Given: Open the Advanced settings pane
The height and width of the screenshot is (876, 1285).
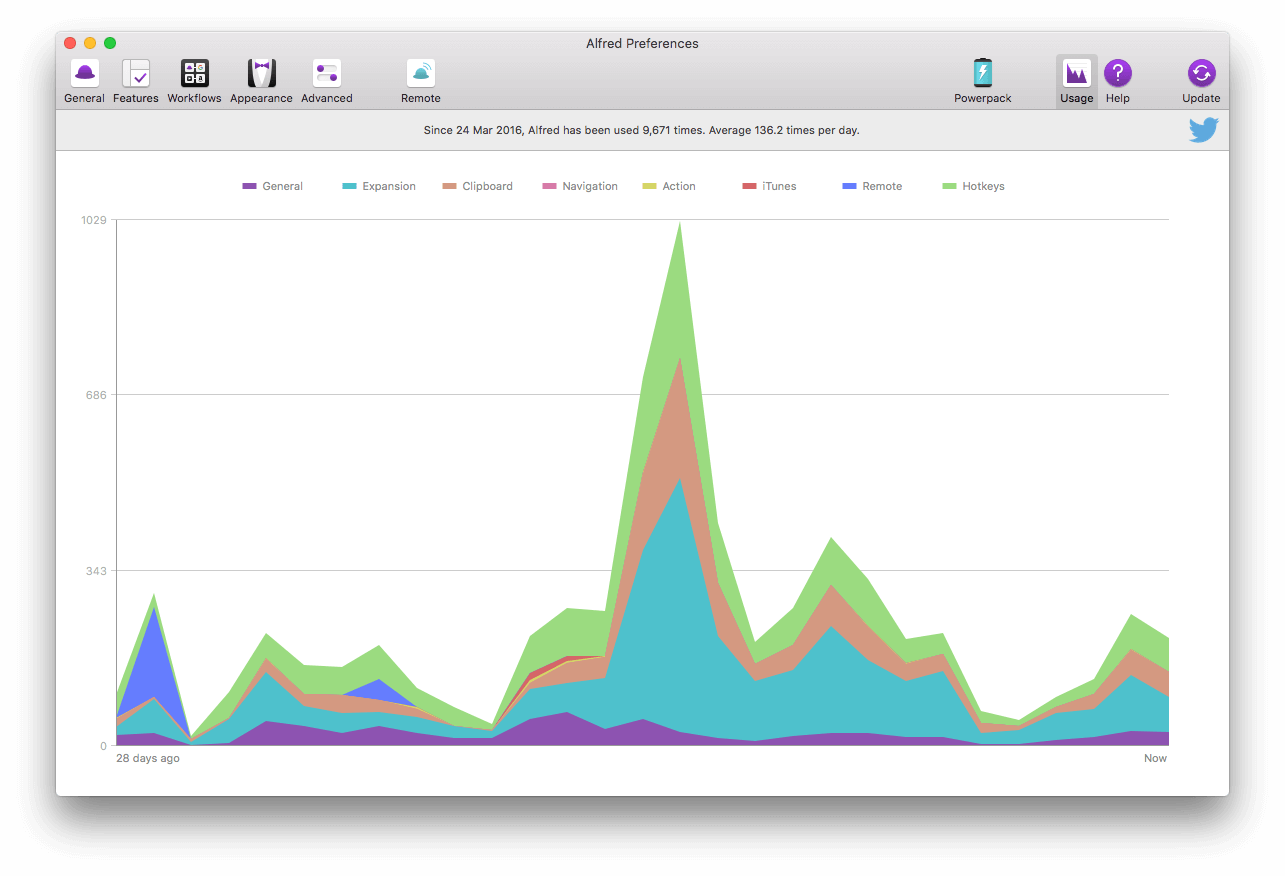Looking at the screenshot, I should (327, 81).
